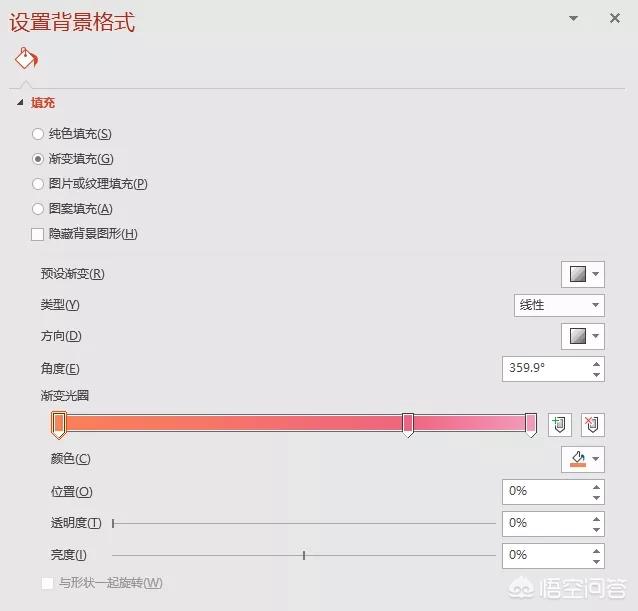Click the 亮度 brightness slider handle
Image resolution: width=638 pixels, height=611 pixels.
click(x=304, y=555)
